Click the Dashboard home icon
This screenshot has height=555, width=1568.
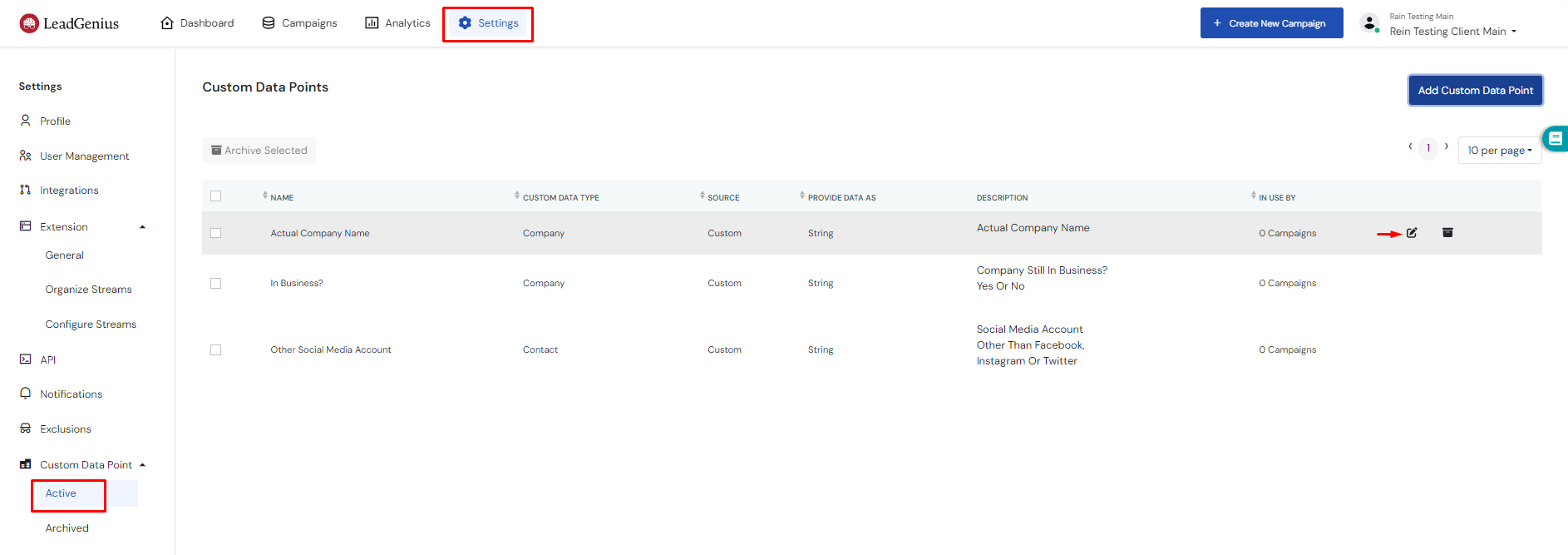(x=167, y=22)
